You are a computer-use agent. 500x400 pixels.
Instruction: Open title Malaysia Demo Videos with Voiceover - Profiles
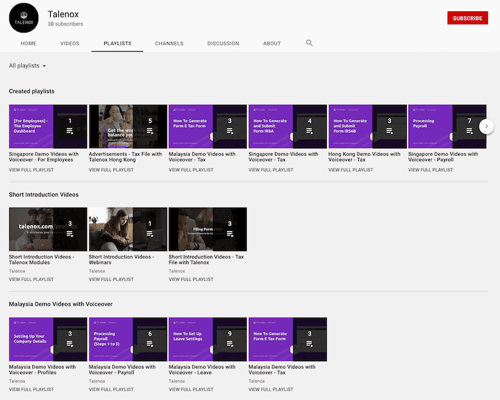click(x=42, y=370)
